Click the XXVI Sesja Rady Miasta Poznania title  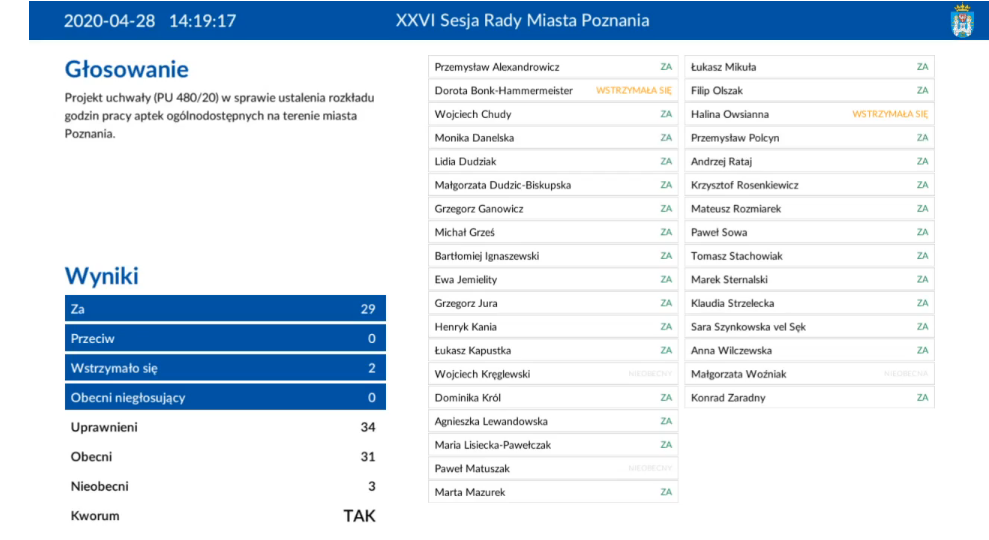522,21
